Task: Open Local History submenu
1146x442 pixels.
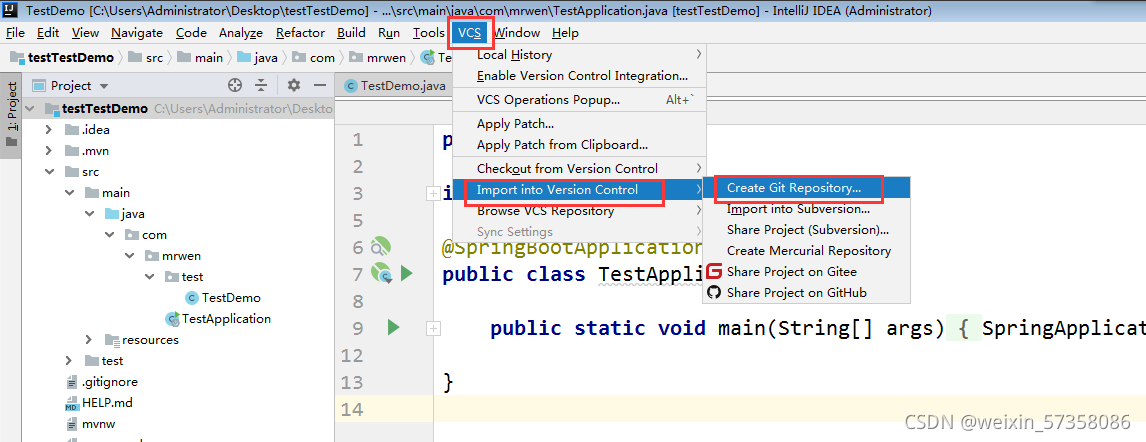Action: (579, 55)
